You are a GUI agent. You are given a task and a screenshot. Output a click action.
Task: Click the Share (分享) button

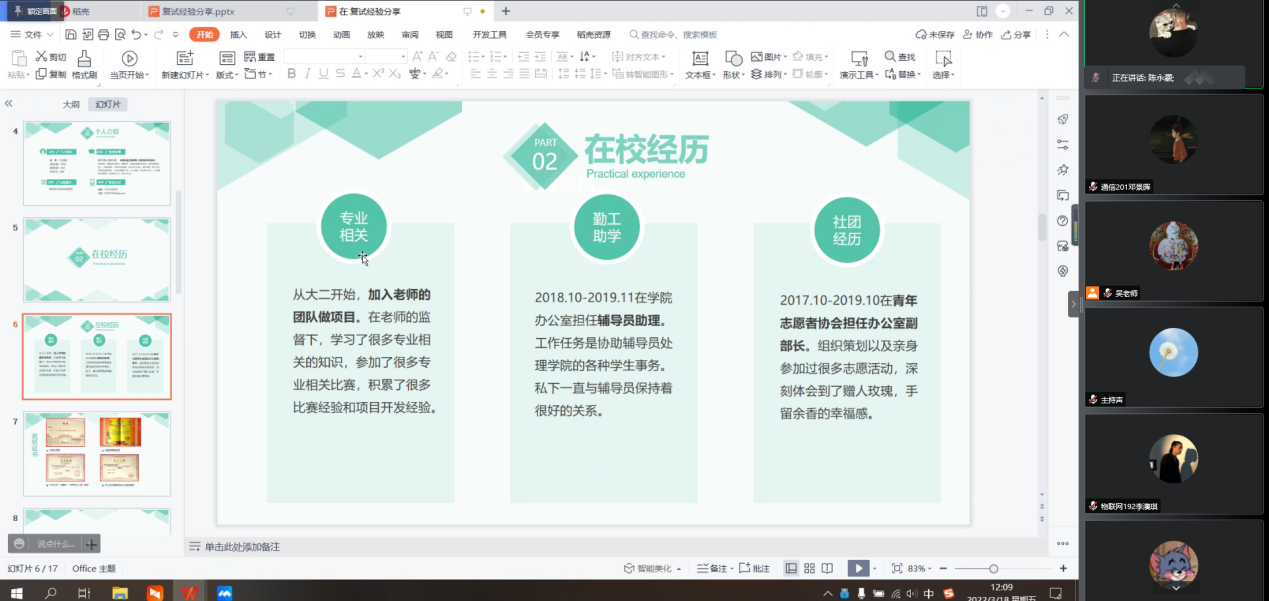[x=1016, y=34]
